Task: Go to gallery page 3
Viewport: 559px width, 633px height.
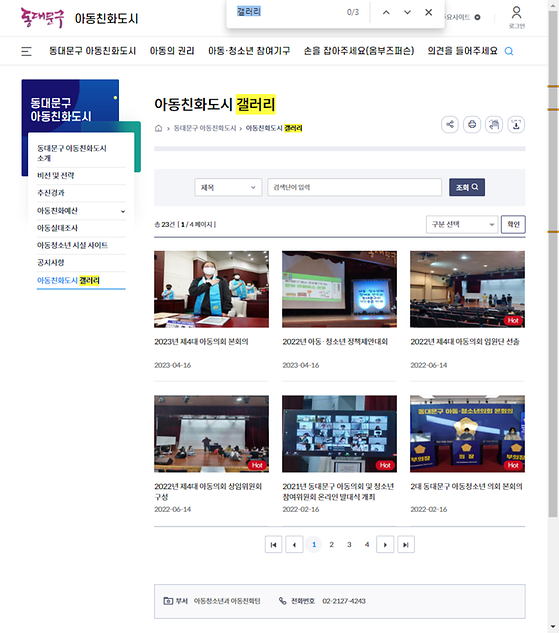Action: pos(349,545)
